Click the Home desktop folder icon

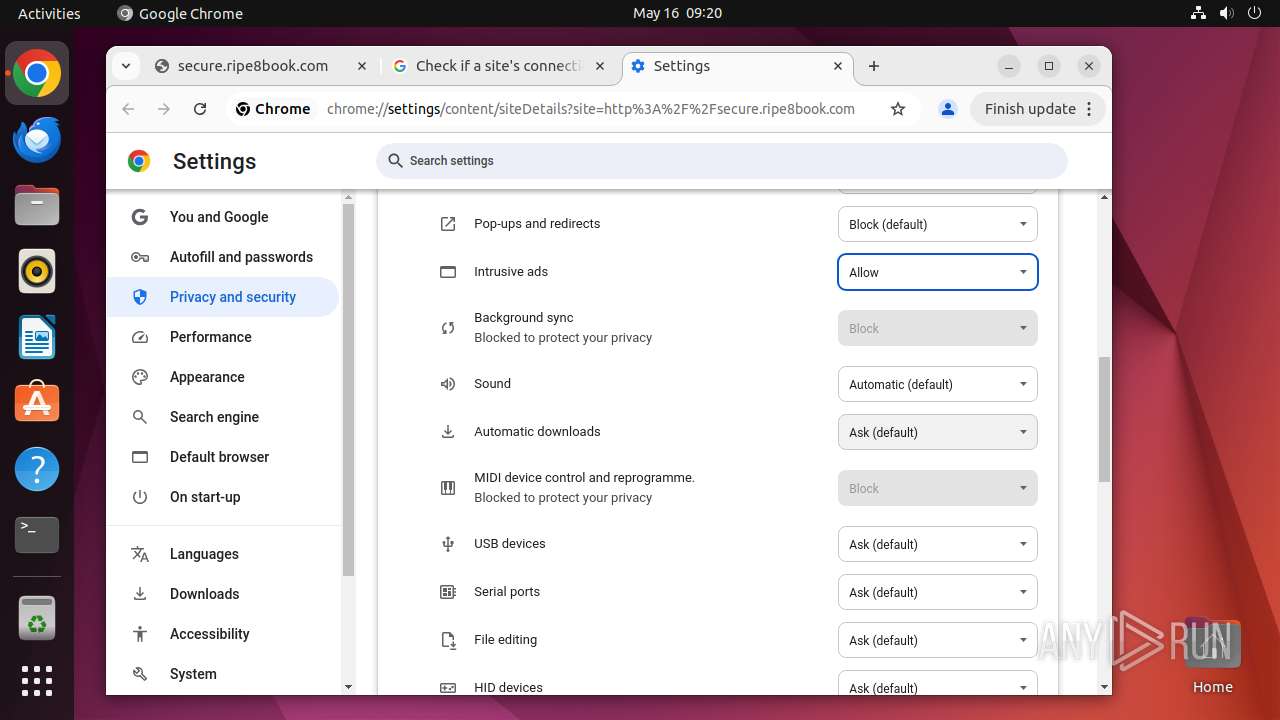1212,656
